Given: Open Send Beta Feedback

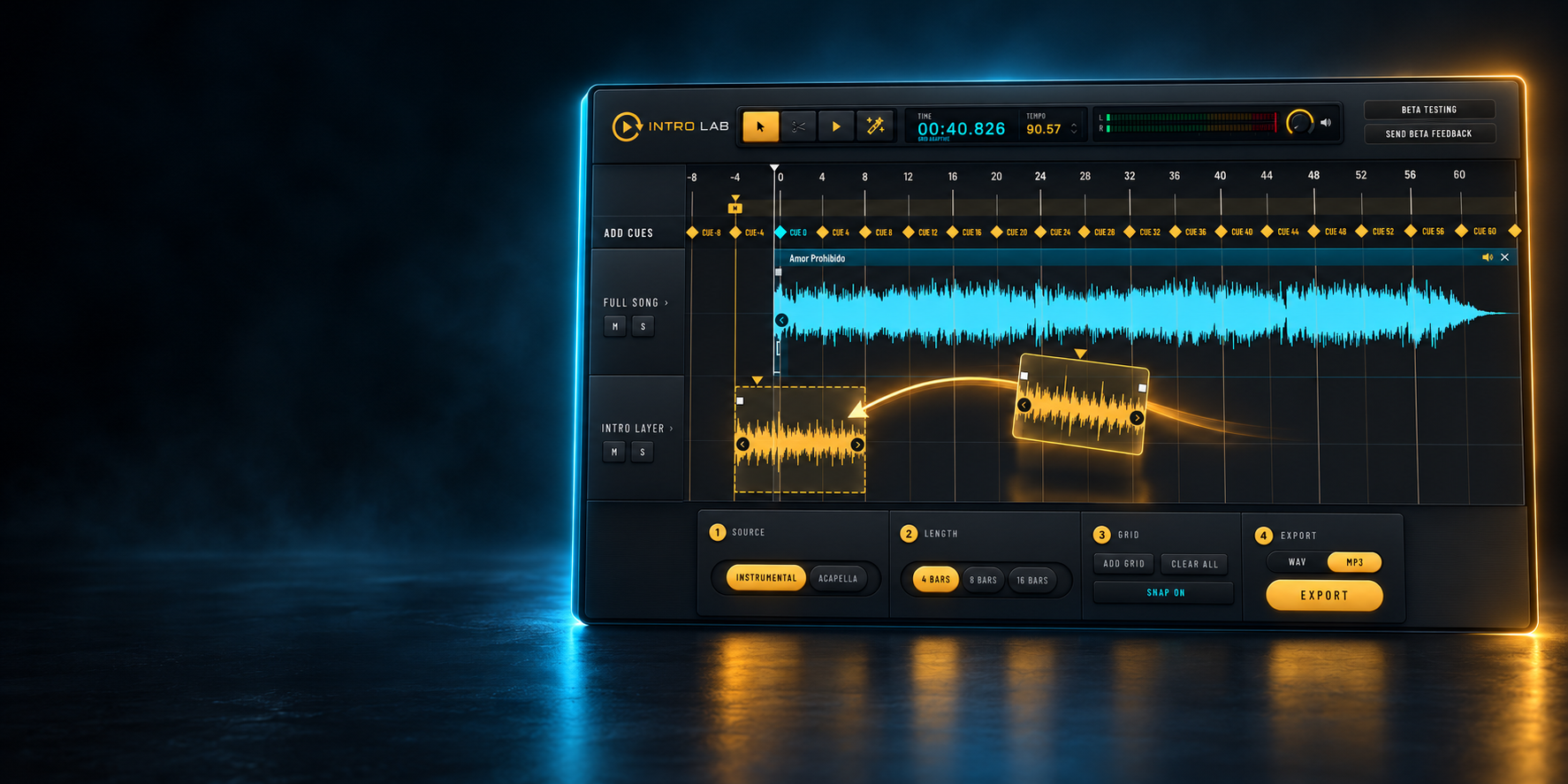Looking at the screenshot, I should [x=1429, y=133].
